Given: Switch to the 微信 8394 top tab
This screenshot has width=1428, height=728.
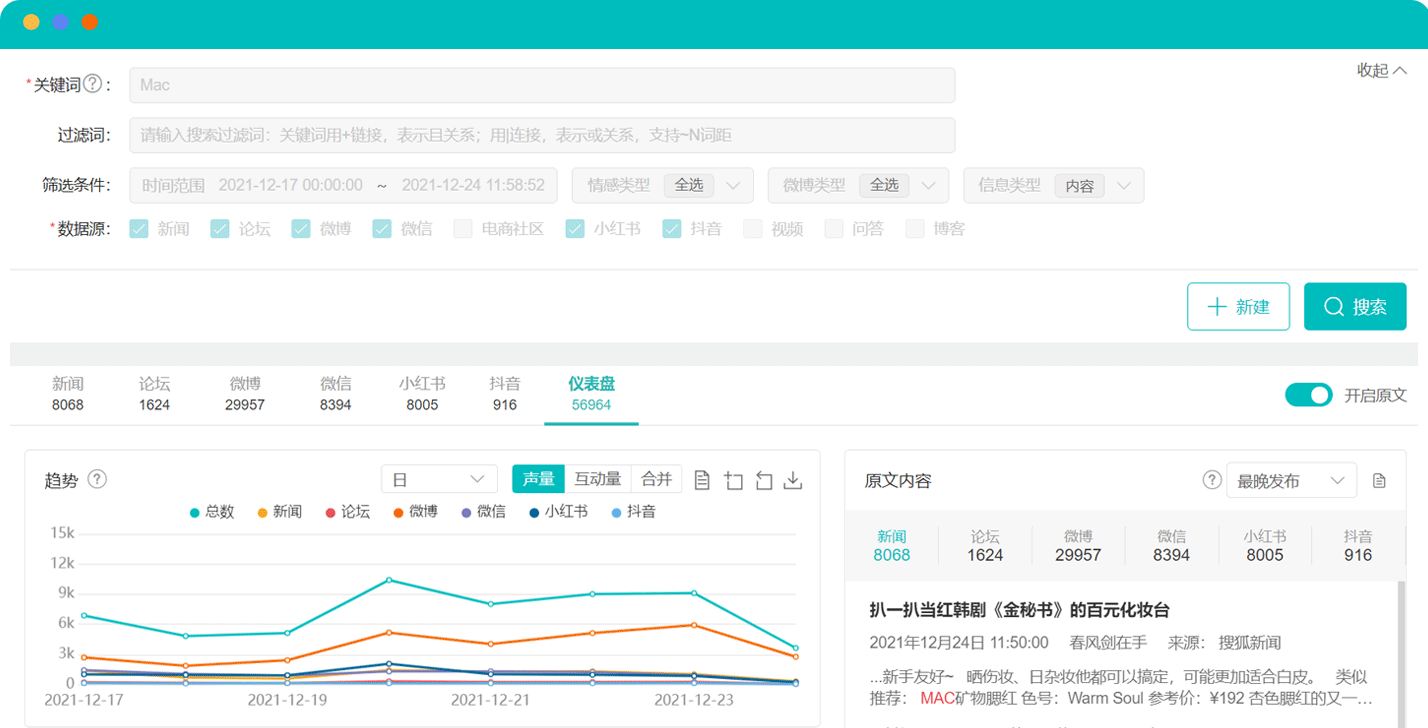Looking at the screenshot, I should point(336,394).
